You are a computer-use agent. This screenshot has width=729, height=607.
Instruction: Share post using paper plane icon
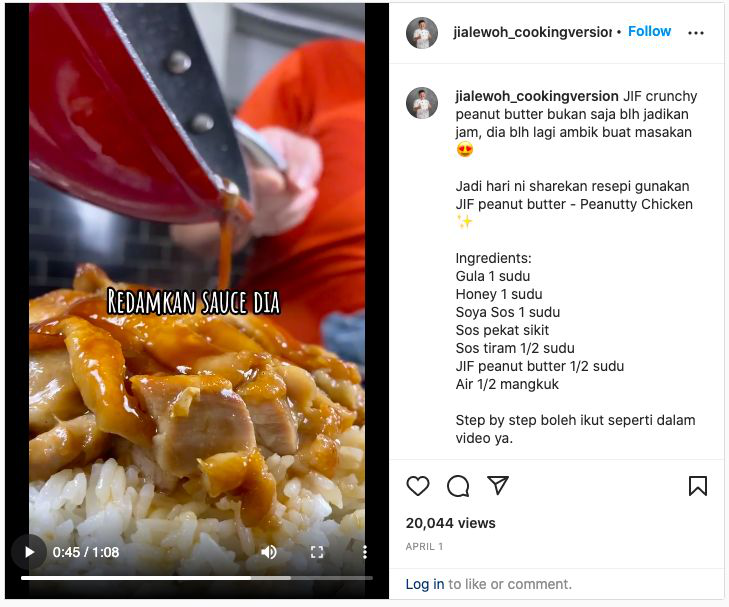tap(497, 485)
